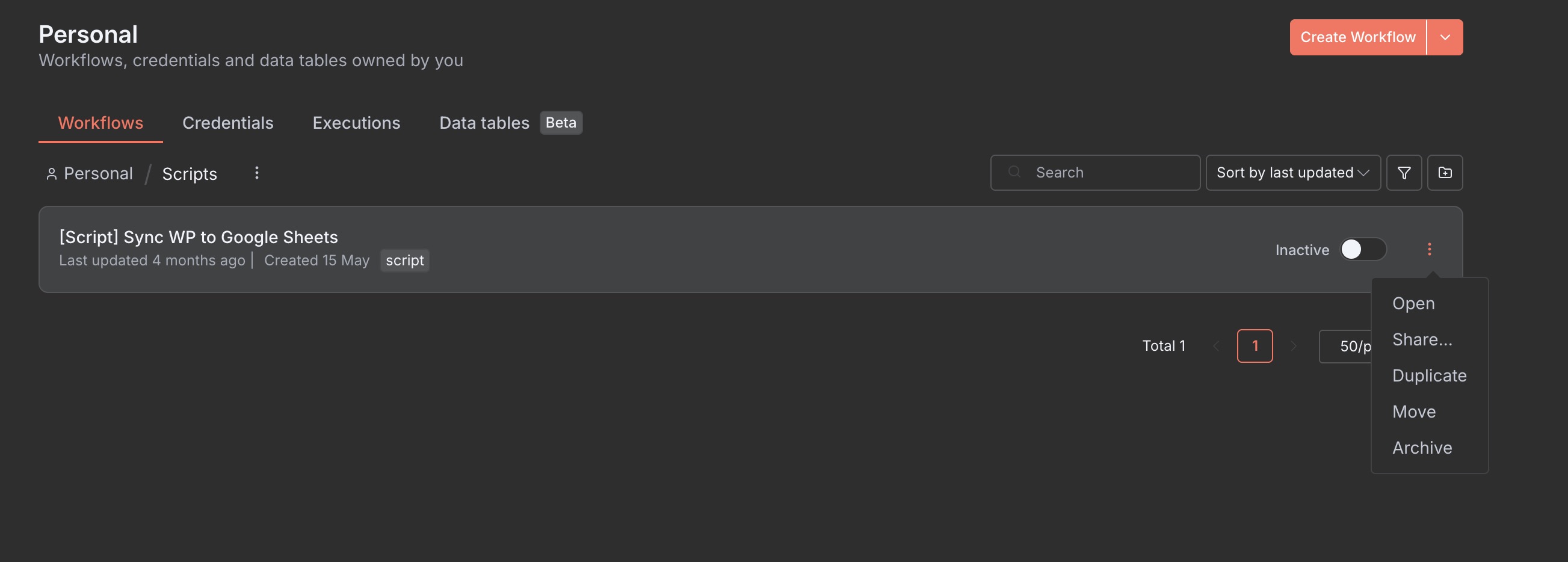The image size is (1568, 562).
Task: Open the Sync WP to Google Sheets workflow
Action: 199,237
